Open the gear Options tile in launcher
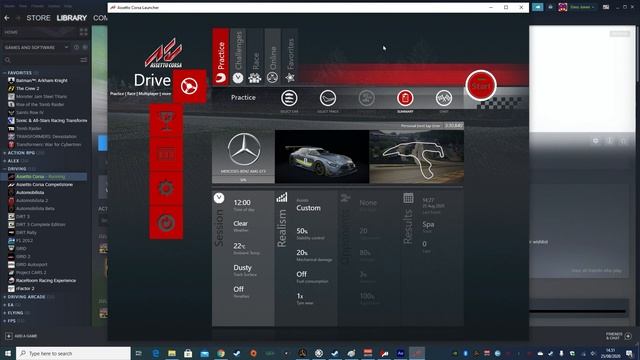The height and width of the screenshot is (360, 640). (x=166, y=189)
